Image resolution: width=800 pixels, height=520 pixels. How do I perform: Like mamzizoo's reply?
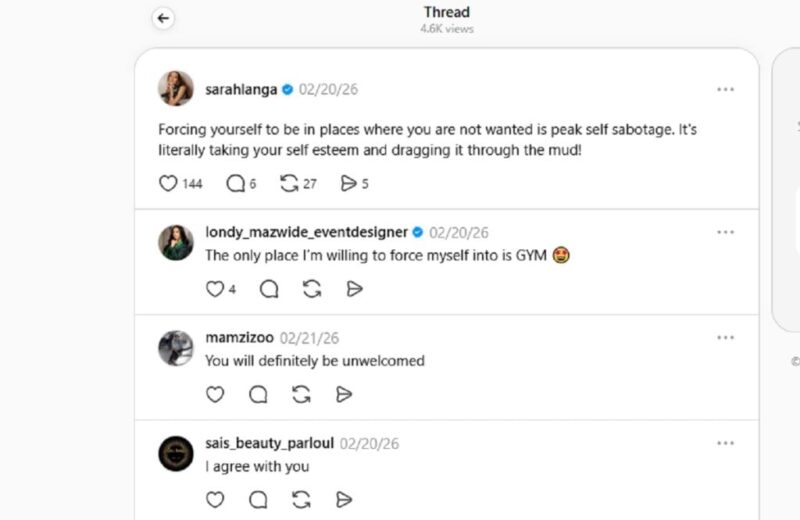(214, 394)
